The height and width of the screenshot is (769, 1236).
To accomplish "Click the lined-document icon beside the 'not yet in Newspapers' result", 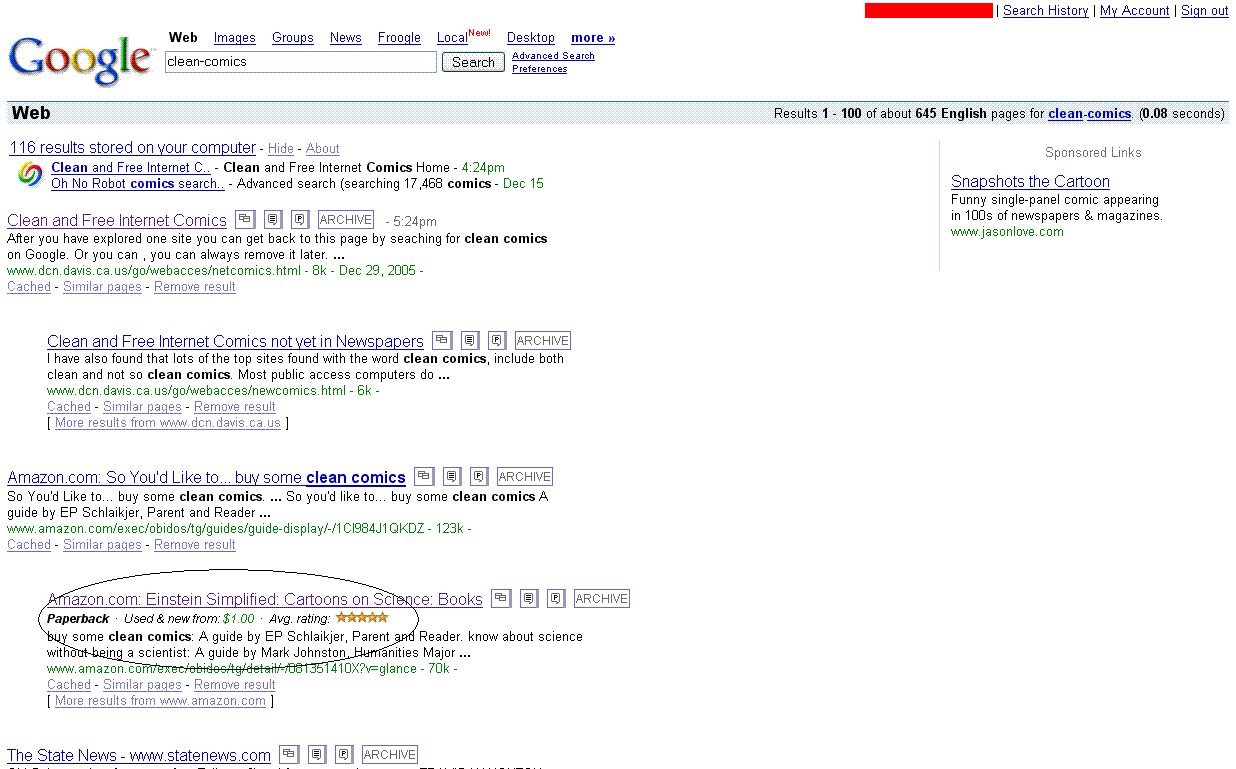I will 470,341.
